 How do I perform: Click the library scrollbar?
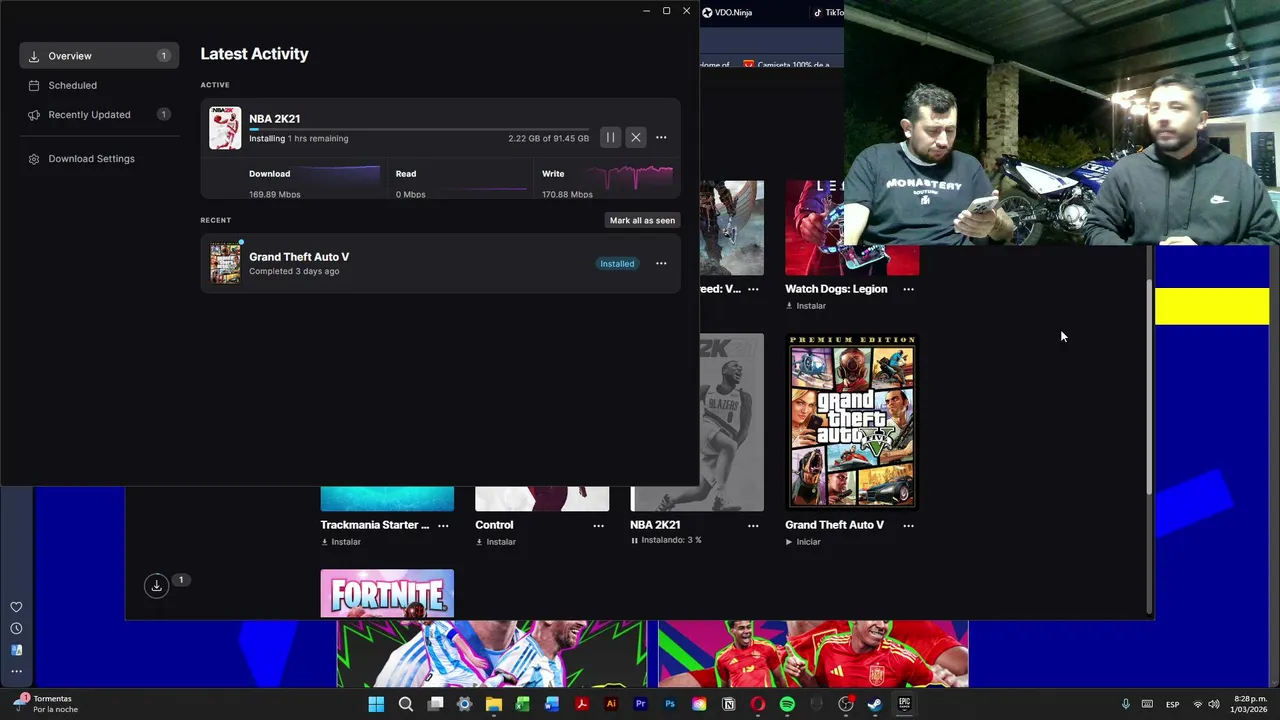pos(1150,388)
